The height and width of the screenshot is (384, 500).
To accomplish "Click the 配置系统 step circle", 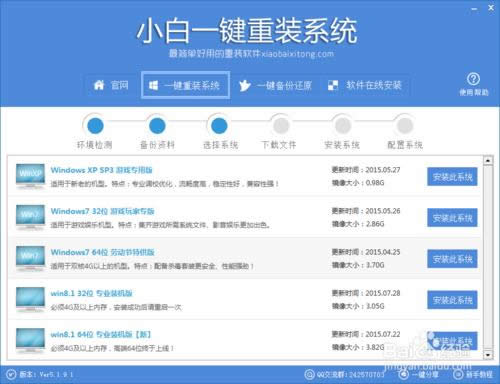I will [x=405, y=126].
